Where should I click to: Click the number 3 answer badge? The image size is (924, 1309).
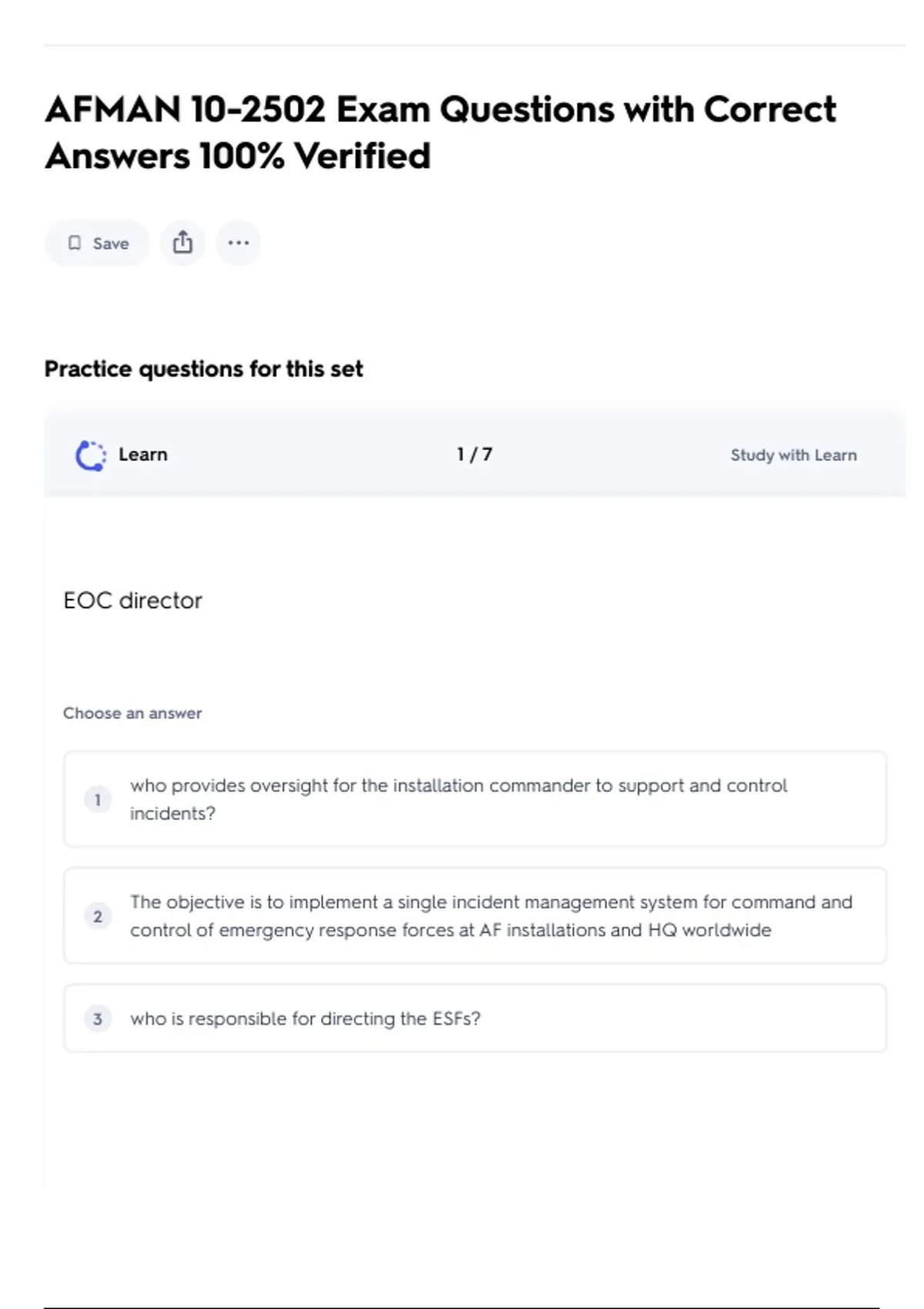coord(98,1019)
